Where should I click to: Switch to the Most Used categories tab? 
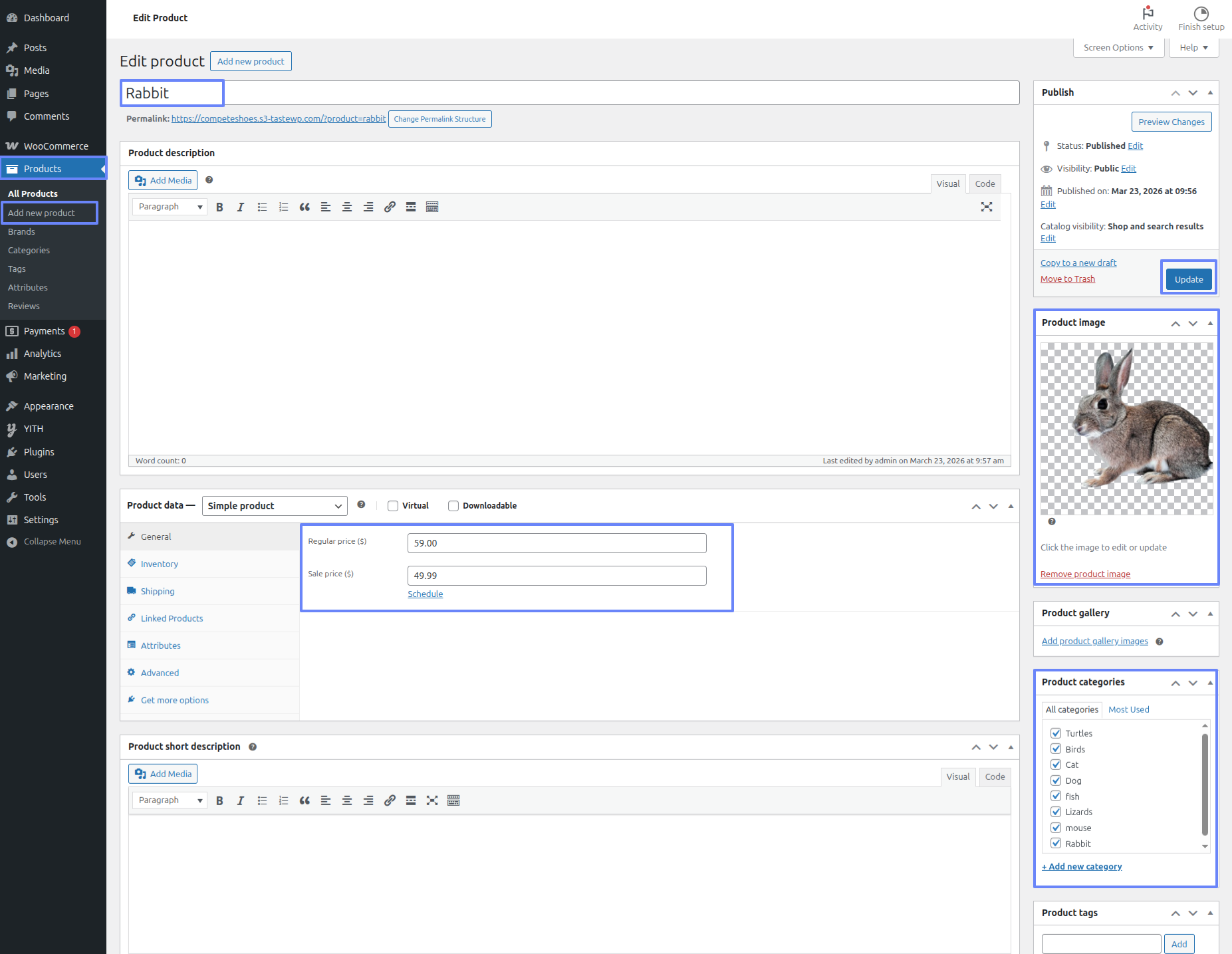(x=1128, y=709)
